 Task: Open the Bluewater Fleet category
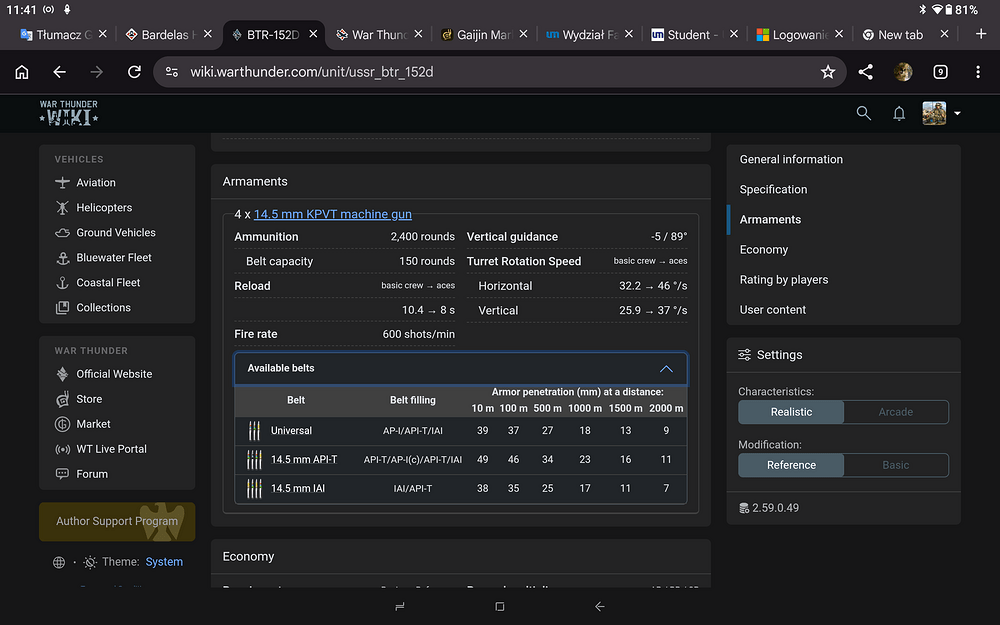pos(103,258)
